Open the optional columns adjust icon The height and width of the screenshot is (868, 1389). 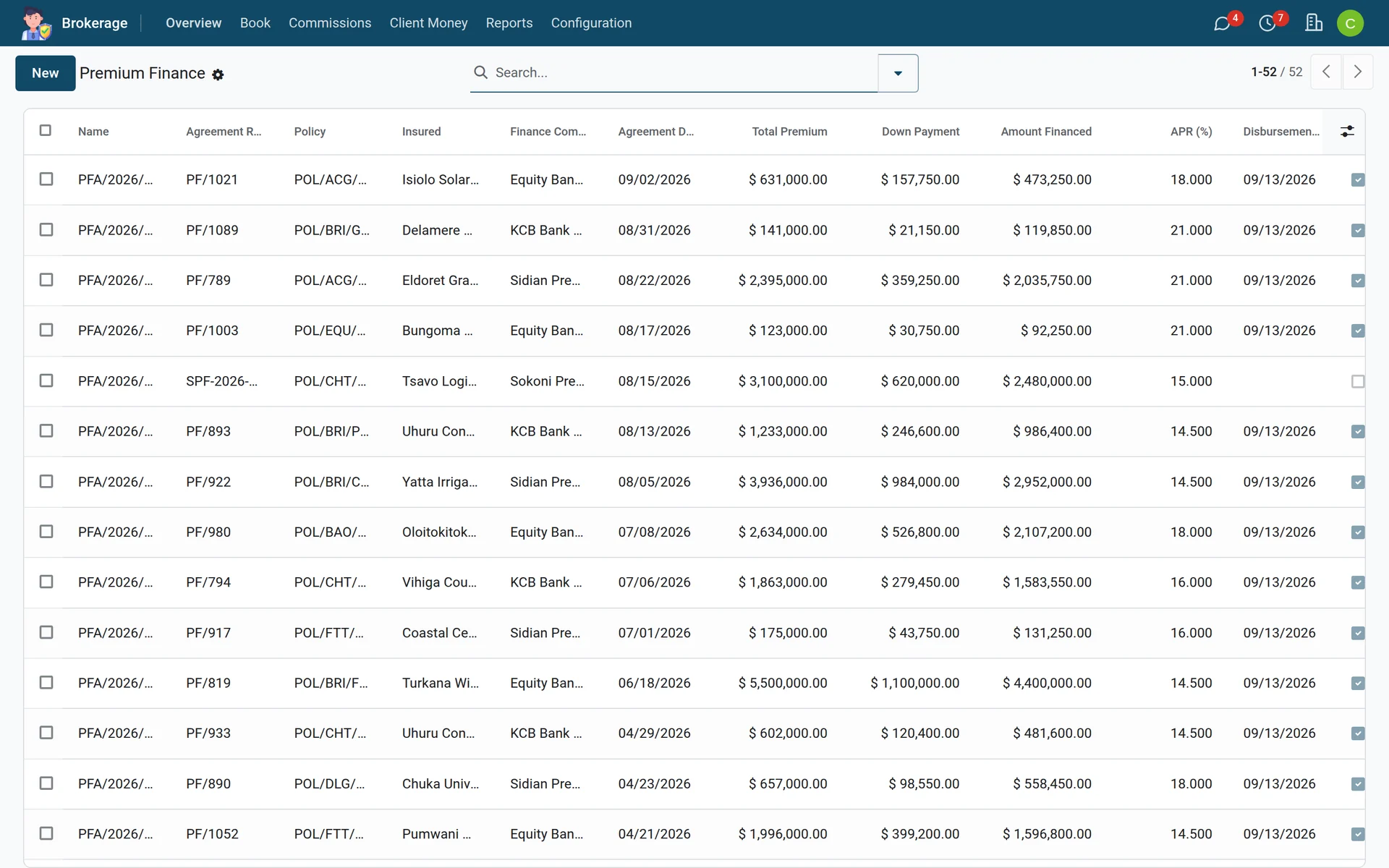tap(1347, 131)
